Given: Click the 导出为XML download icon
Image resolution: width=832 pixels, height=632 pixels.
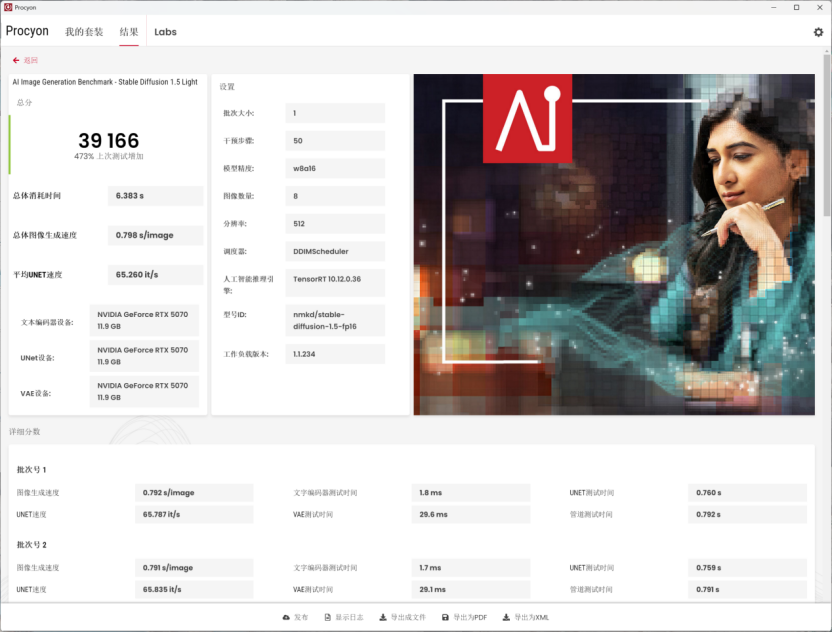Looking at the screenshot, I should pyautogui.click(x=506, y=618).
